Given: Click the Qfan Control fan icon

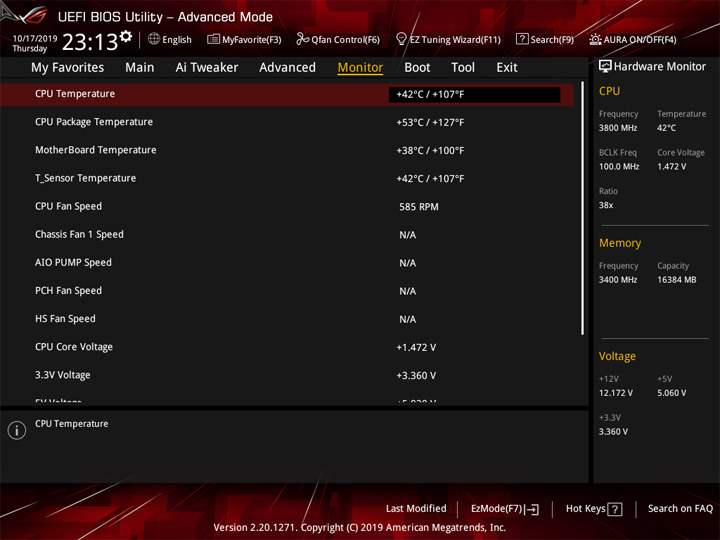Looking at the screenshot, I should click(302, 39).
